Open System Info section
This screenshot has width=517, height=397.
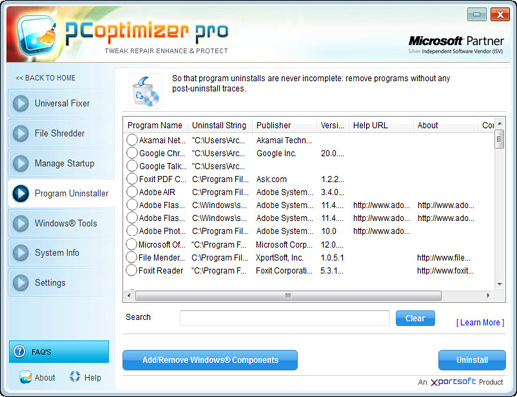point(61,253)
